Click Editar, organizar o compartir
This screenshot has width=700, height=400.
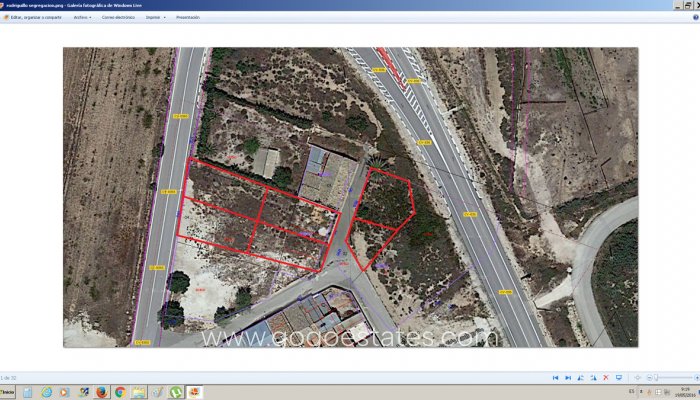(34, 17)
